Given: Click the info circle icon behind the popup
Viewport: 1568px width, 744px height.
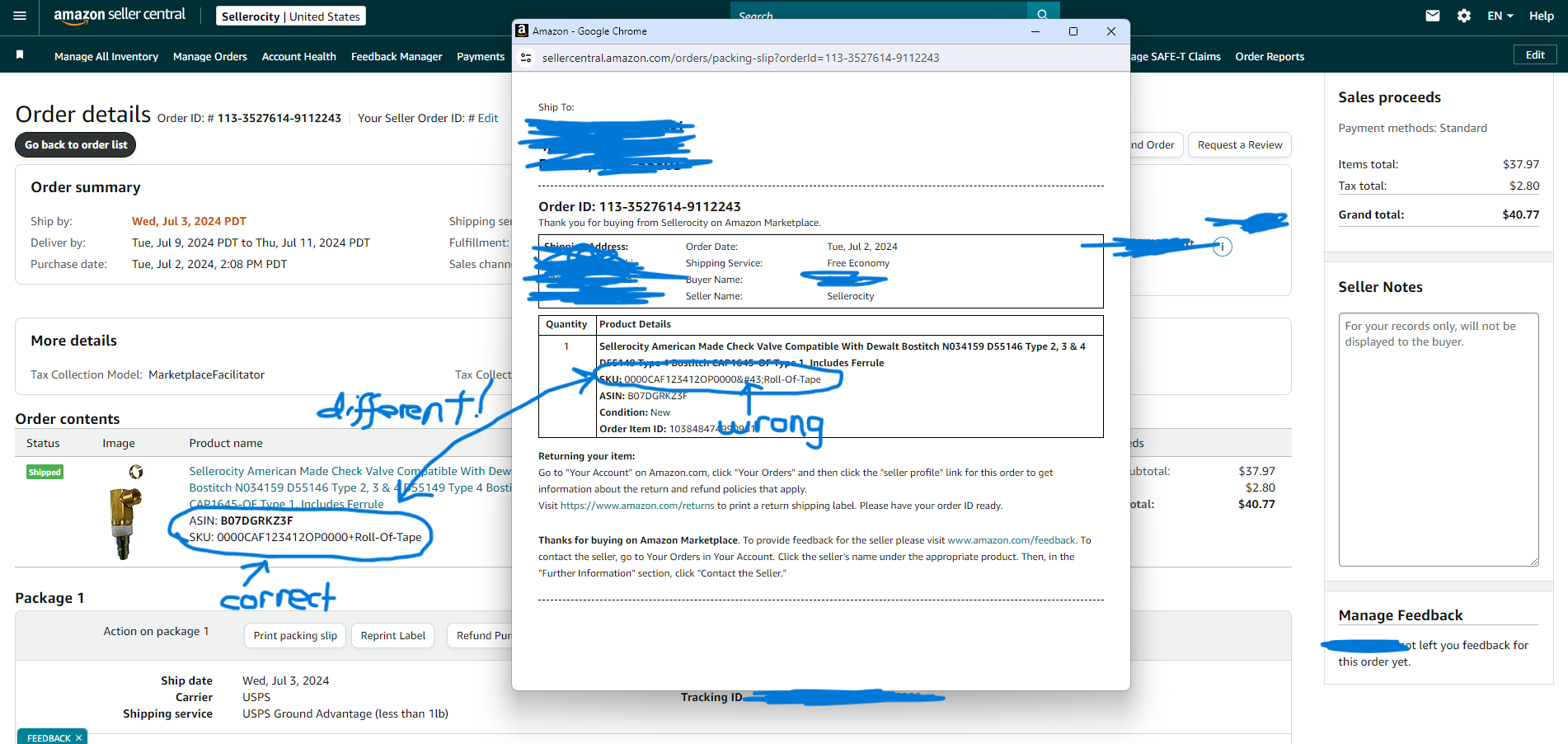Looking at the screenshot, I should (x=1223, y=247).
